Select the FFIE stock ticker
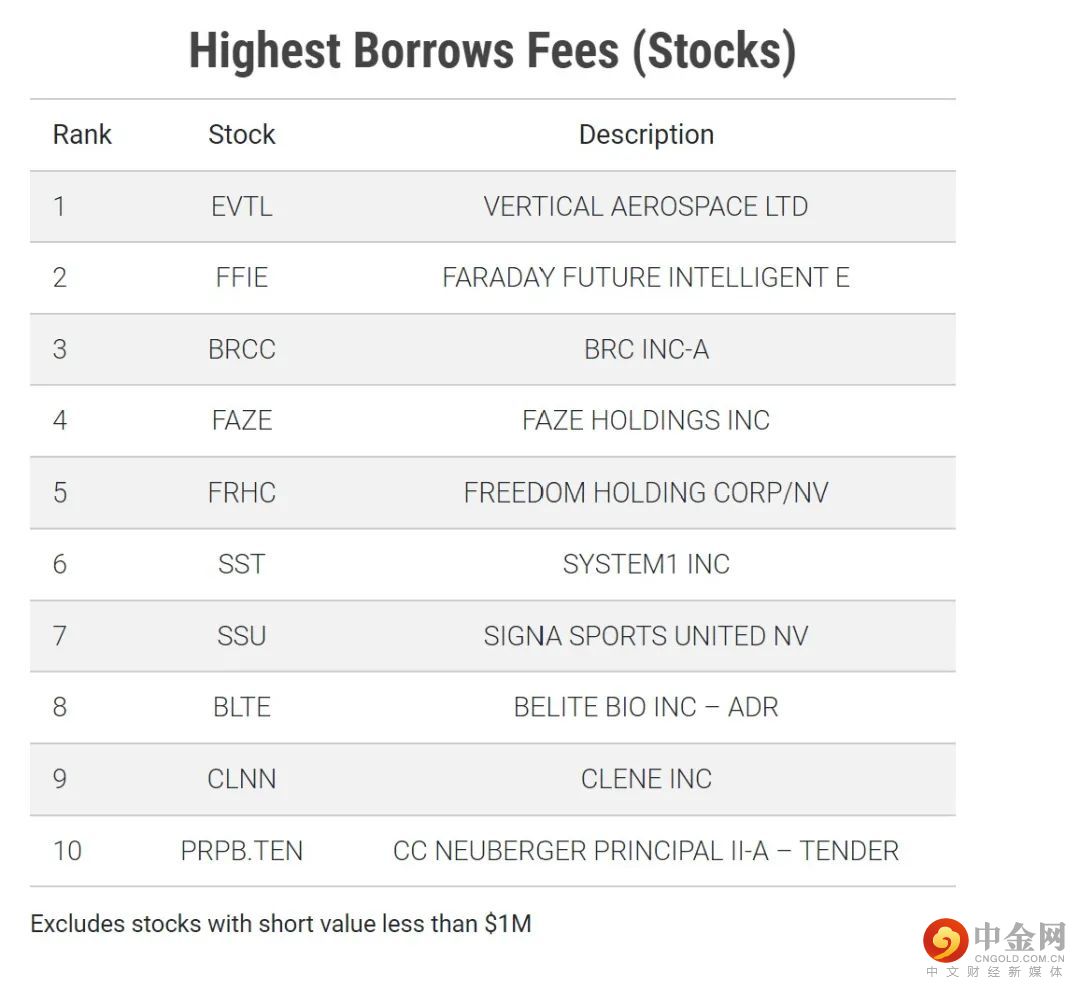 click(241, 278)
